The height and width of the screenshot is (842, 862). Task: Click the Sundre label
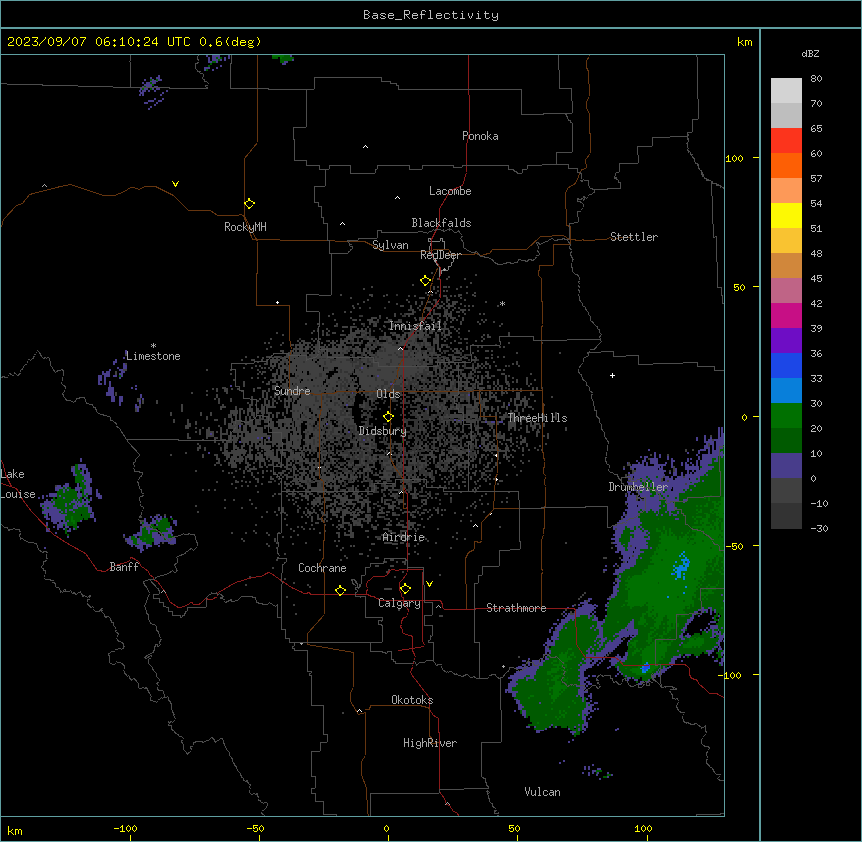292,391
